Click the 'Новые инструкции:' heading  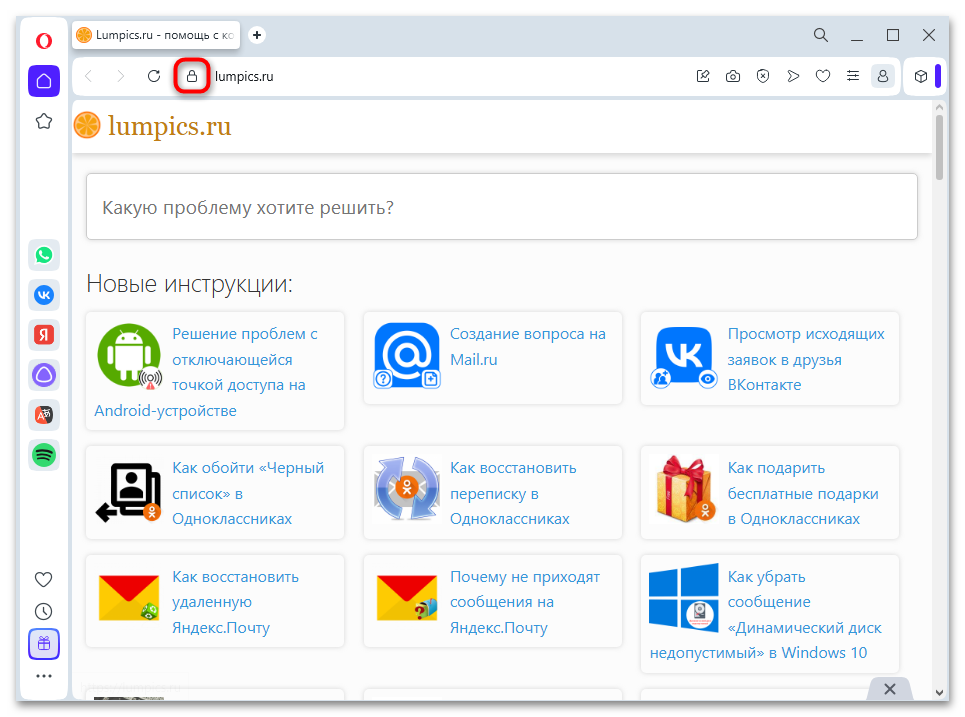[x=190, y=284]
